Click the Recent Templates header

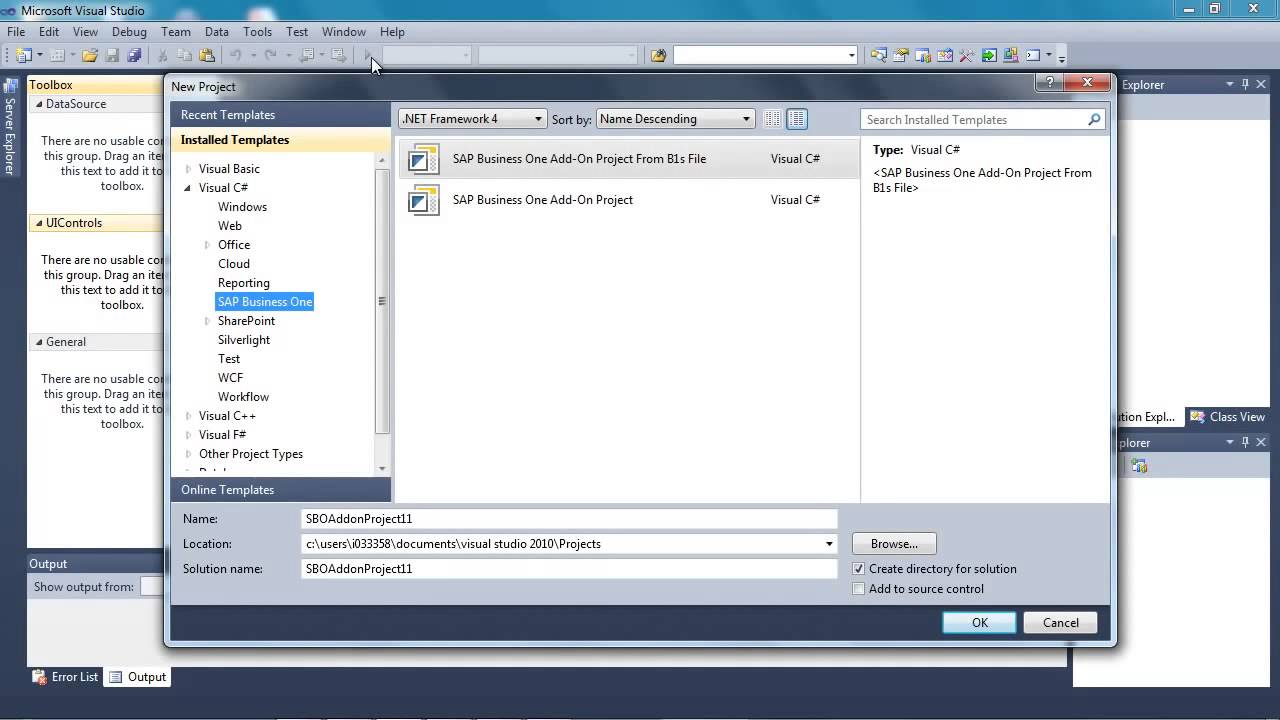(x=281, y=115)
